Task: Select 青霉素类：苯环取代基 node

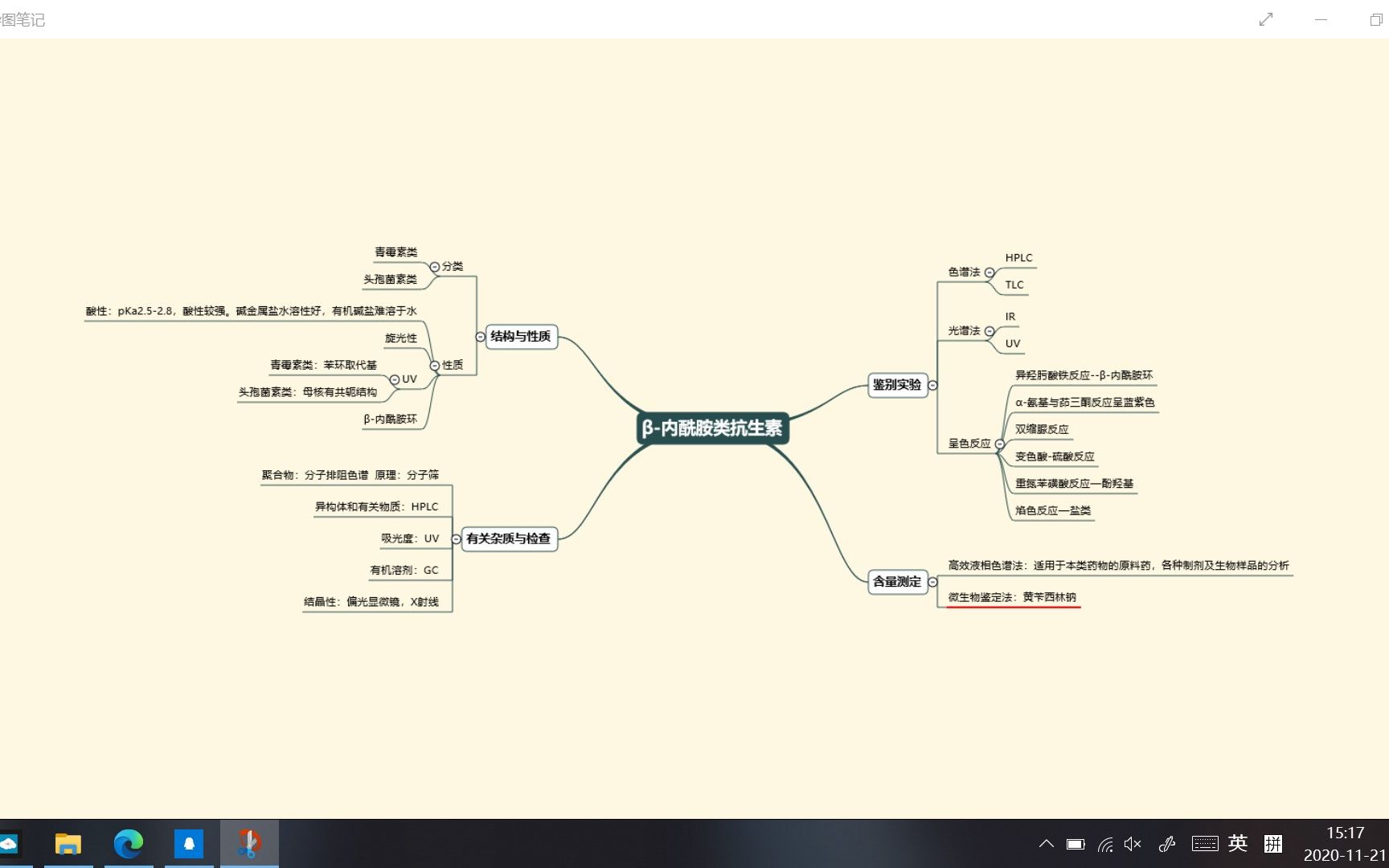Action: pyautogui.click(x=323, y=365)
